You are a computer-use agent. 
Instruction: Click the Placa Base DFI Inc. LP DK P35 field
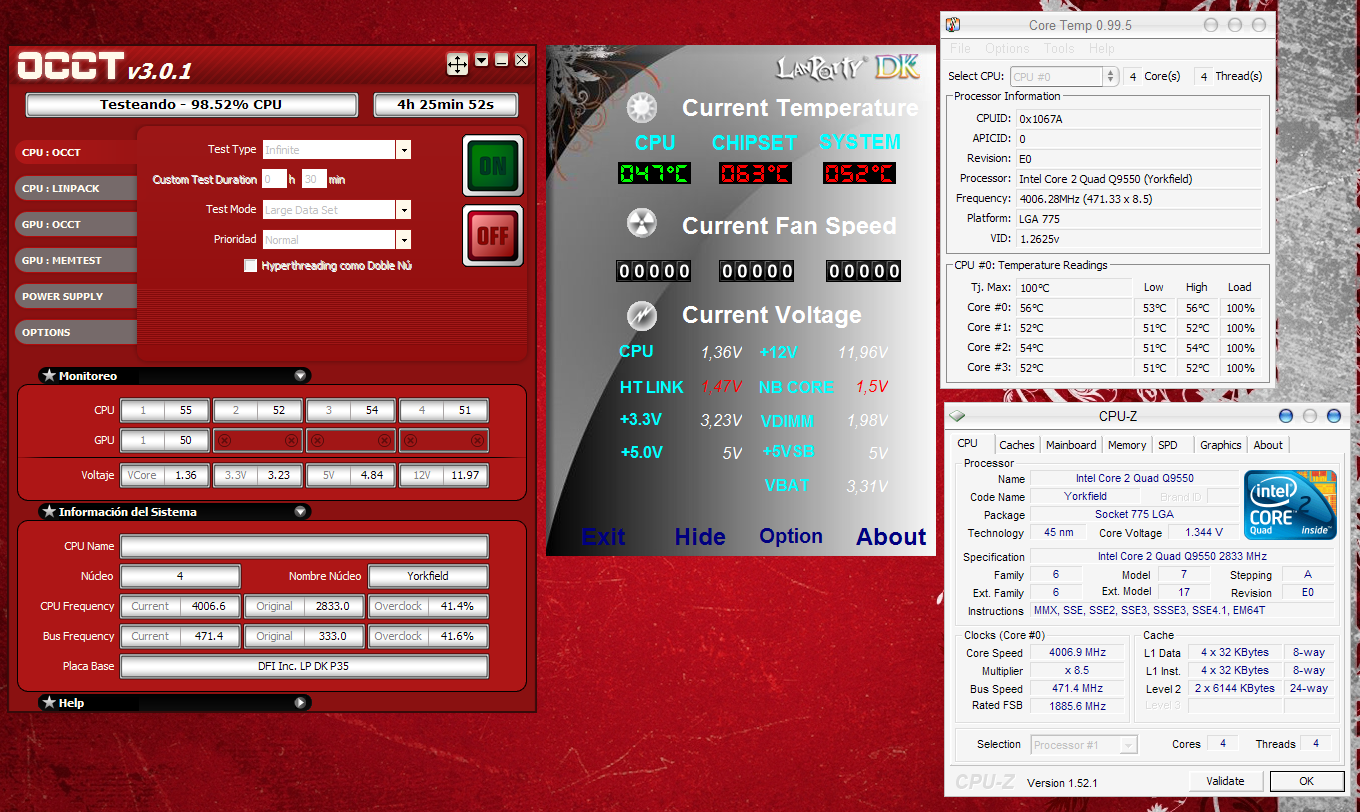pyautogui.click(x=304, y=666)
